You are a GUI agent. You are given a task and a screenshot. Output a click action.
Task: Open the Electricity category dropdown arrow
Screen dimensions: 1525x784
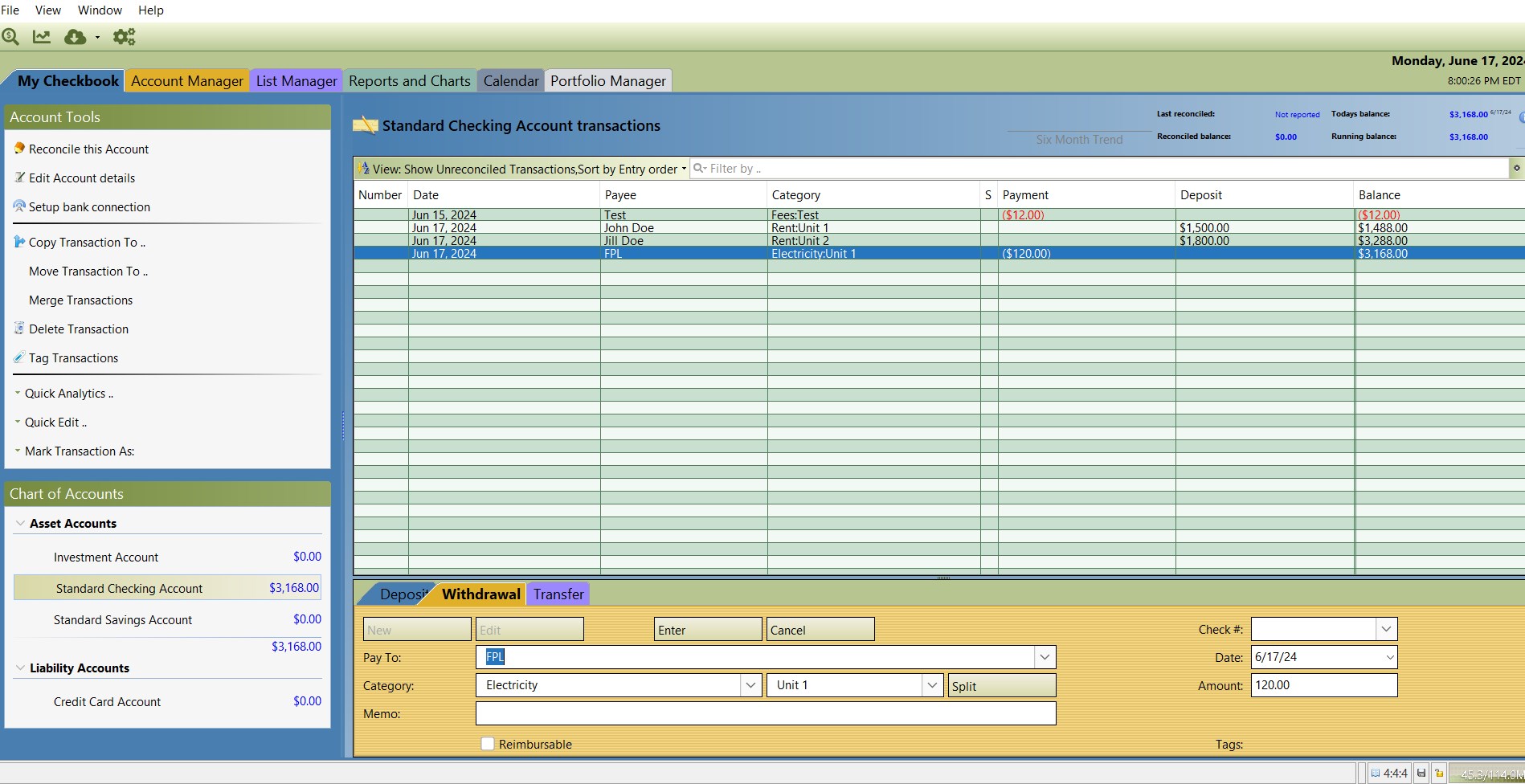pyautogui.click(x=750, y=685)
